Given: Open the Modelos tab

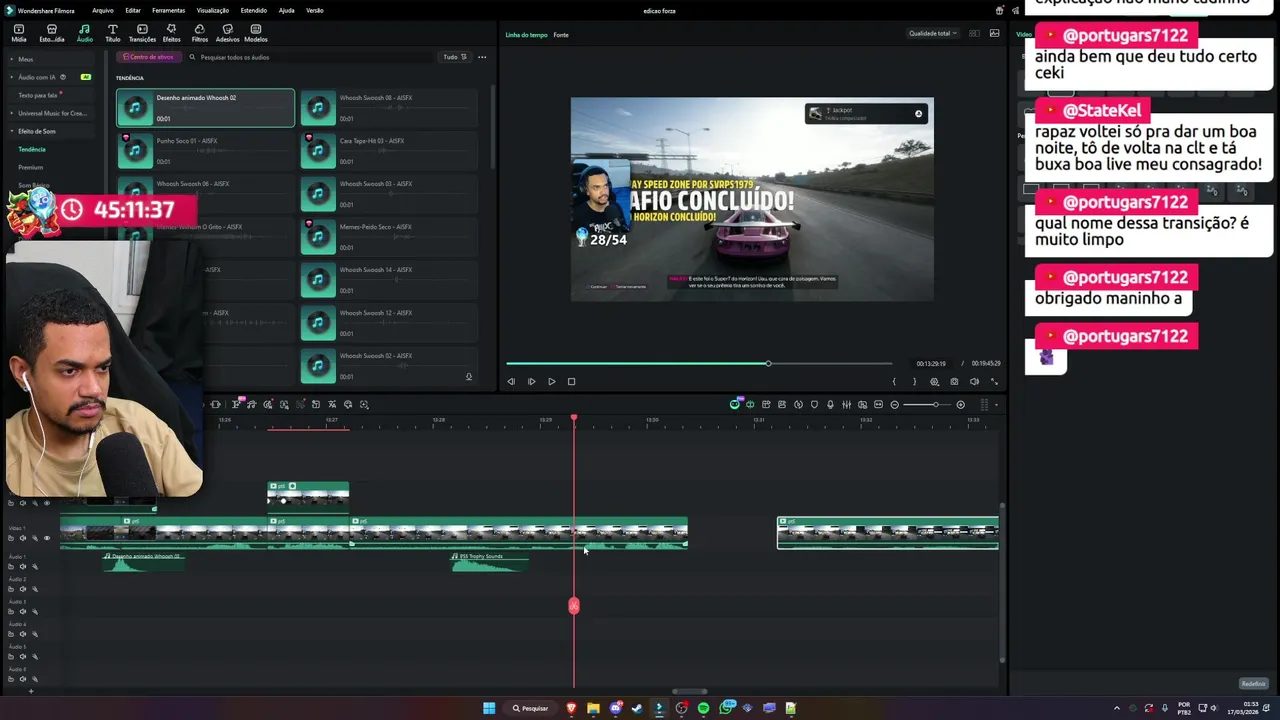Looking at the screenshot, I should (x=256, y=33).
